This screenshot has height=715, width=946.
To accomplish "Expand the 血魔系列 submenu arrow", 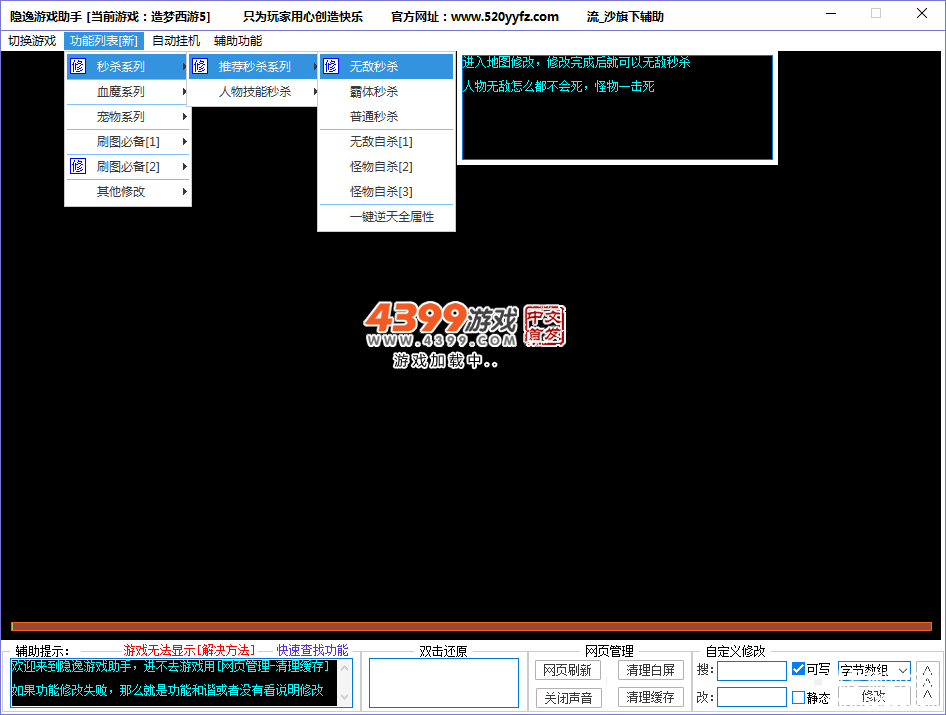I will click(185, 92).
